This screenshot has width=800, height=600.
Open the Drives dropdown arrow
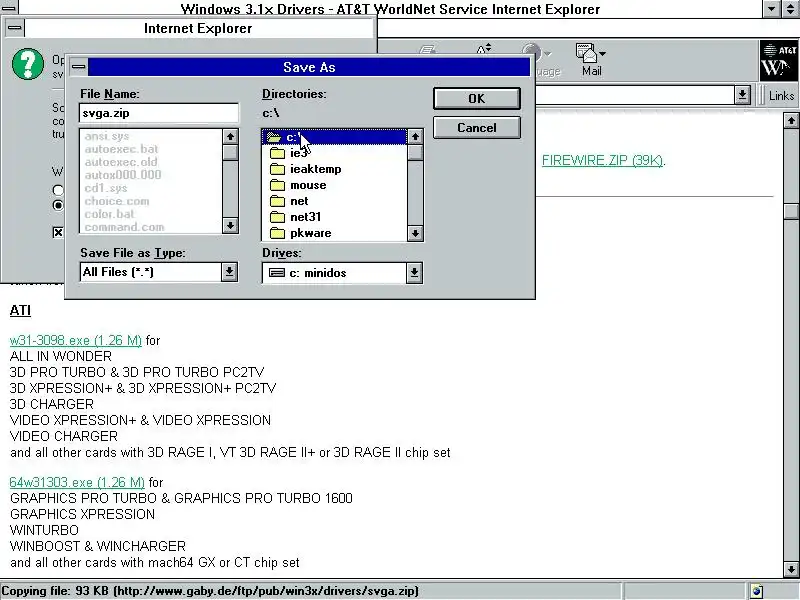414,273
